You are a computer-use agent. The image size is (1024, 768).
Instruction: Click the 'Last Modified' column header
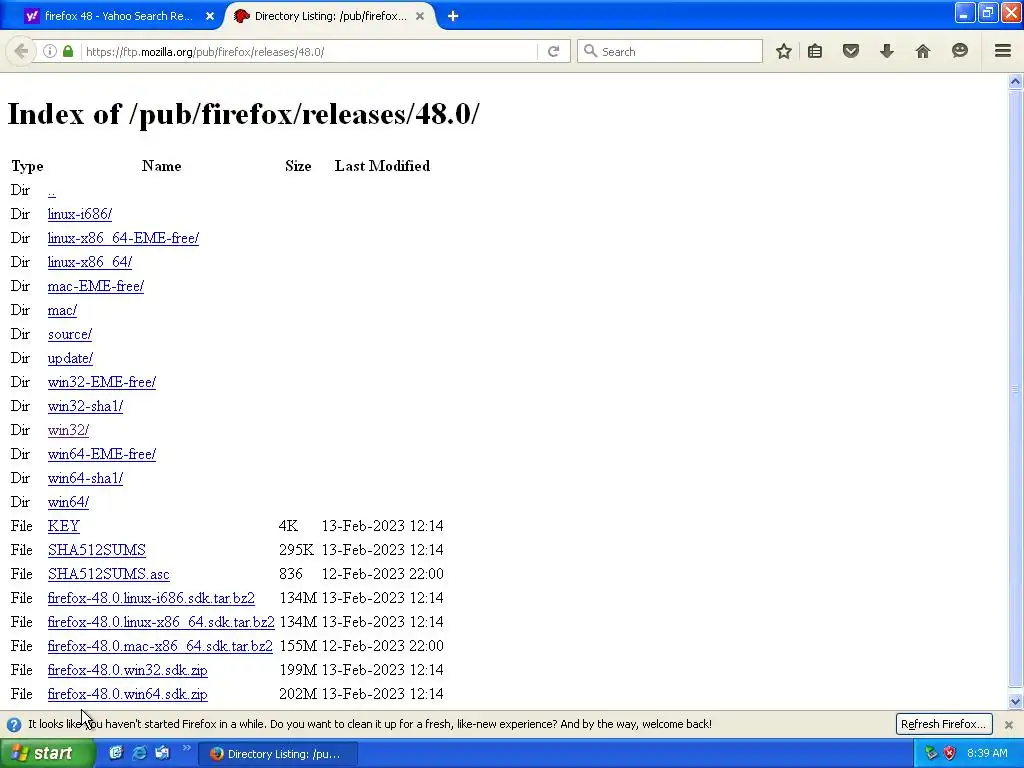[x=382, y=166]
